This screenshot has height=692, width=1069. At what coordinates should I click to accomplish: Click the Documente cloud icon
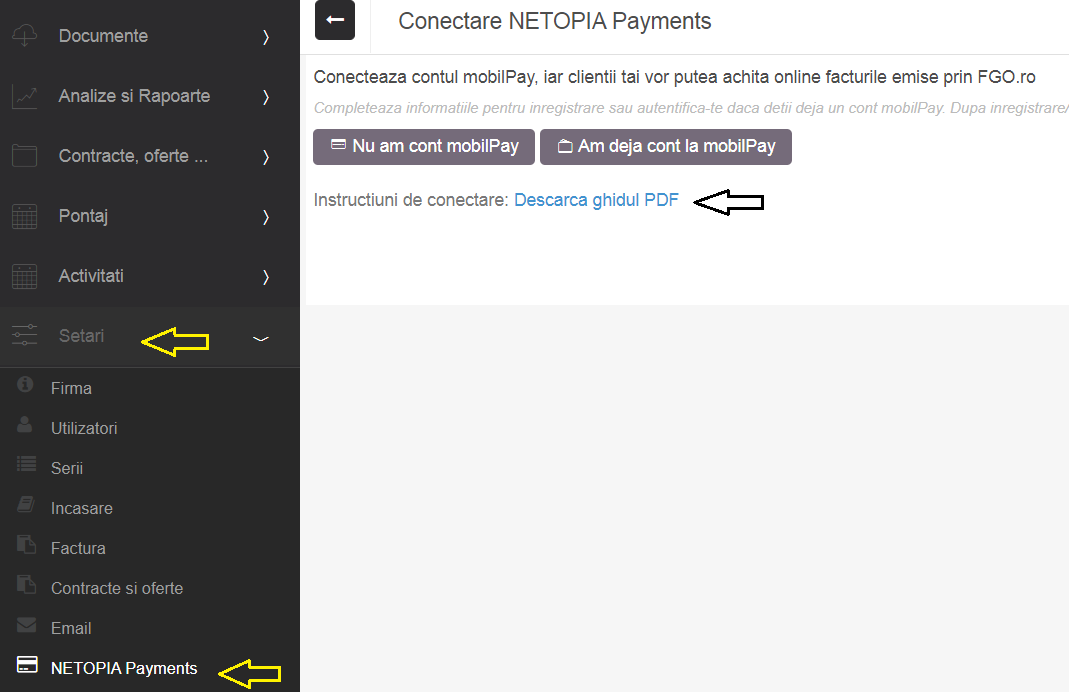(x=25, y=35)
